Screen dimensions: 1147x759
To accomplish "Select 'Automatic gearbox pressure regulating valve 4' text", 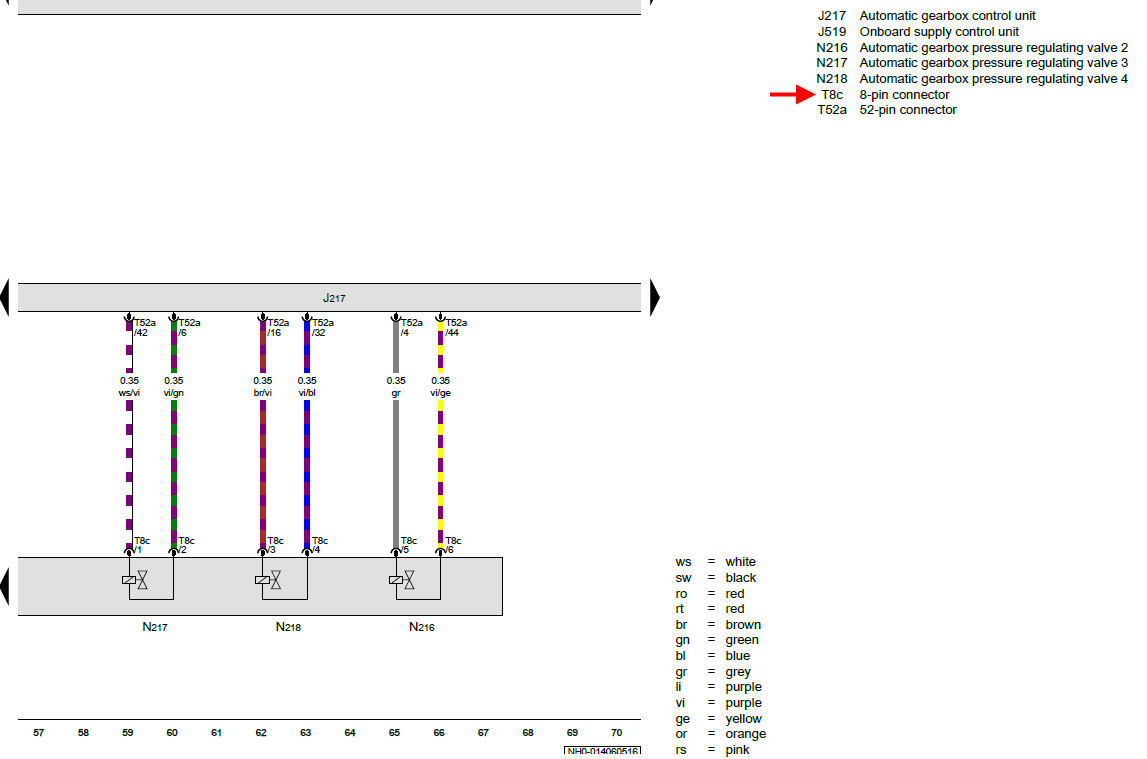I will tap(993, 79).
